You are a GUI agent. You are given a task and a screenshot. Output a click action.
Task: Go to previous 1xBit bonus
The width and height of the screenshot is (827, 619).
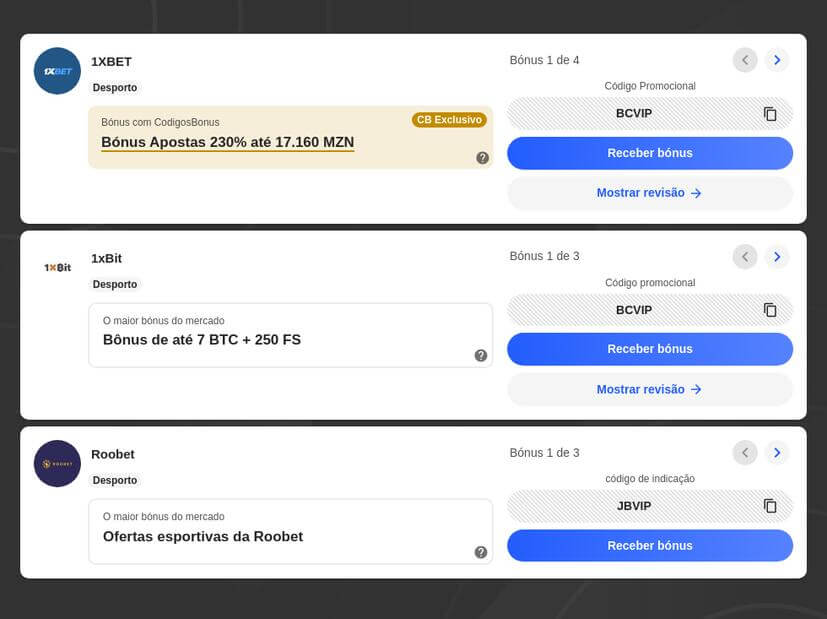pos(745,257)
